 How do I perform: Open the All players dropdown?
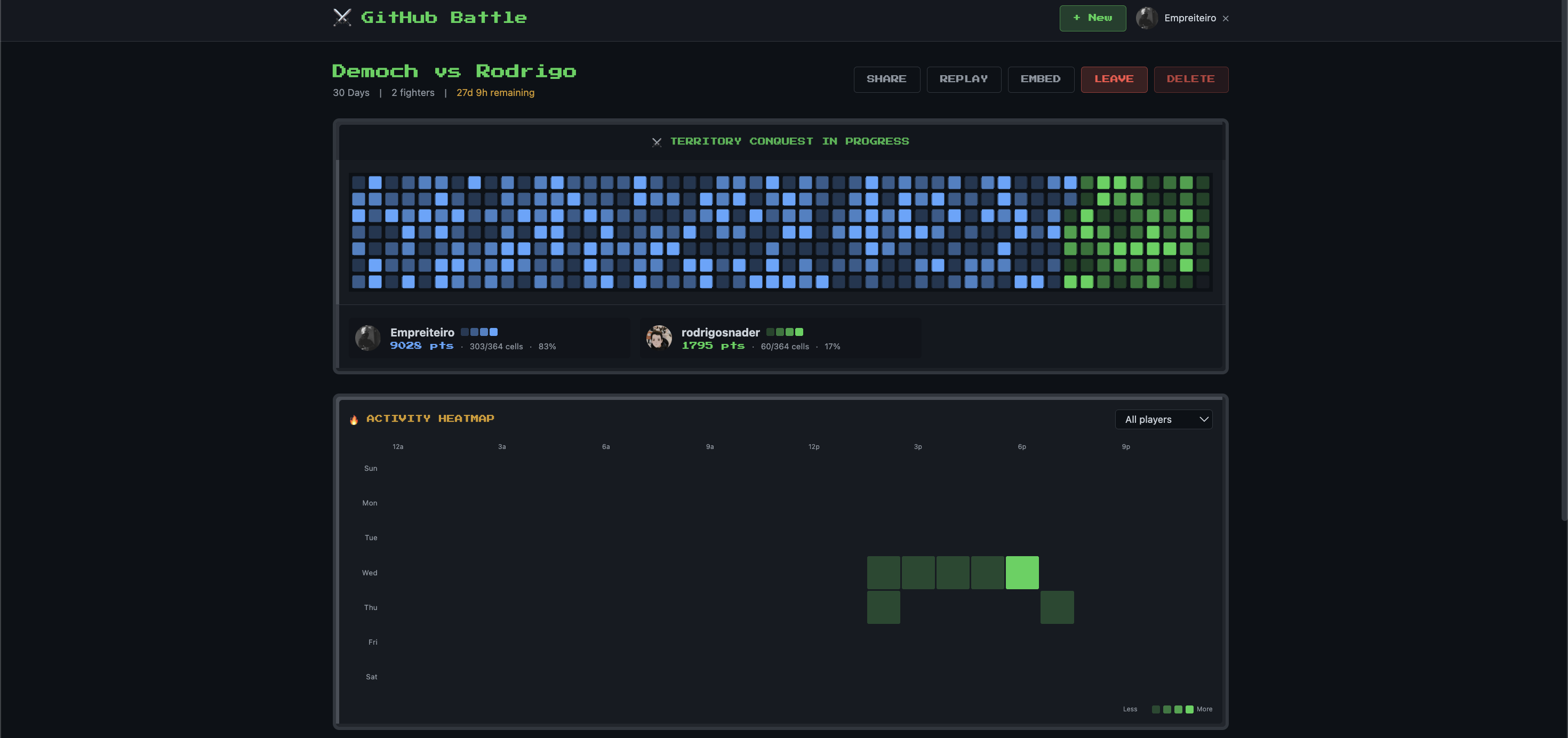coord(1163,419)
